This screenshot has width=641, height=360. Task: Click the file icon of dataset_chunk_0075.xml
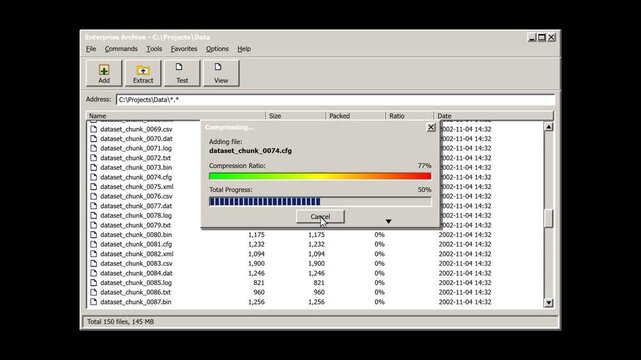[94, 187]
